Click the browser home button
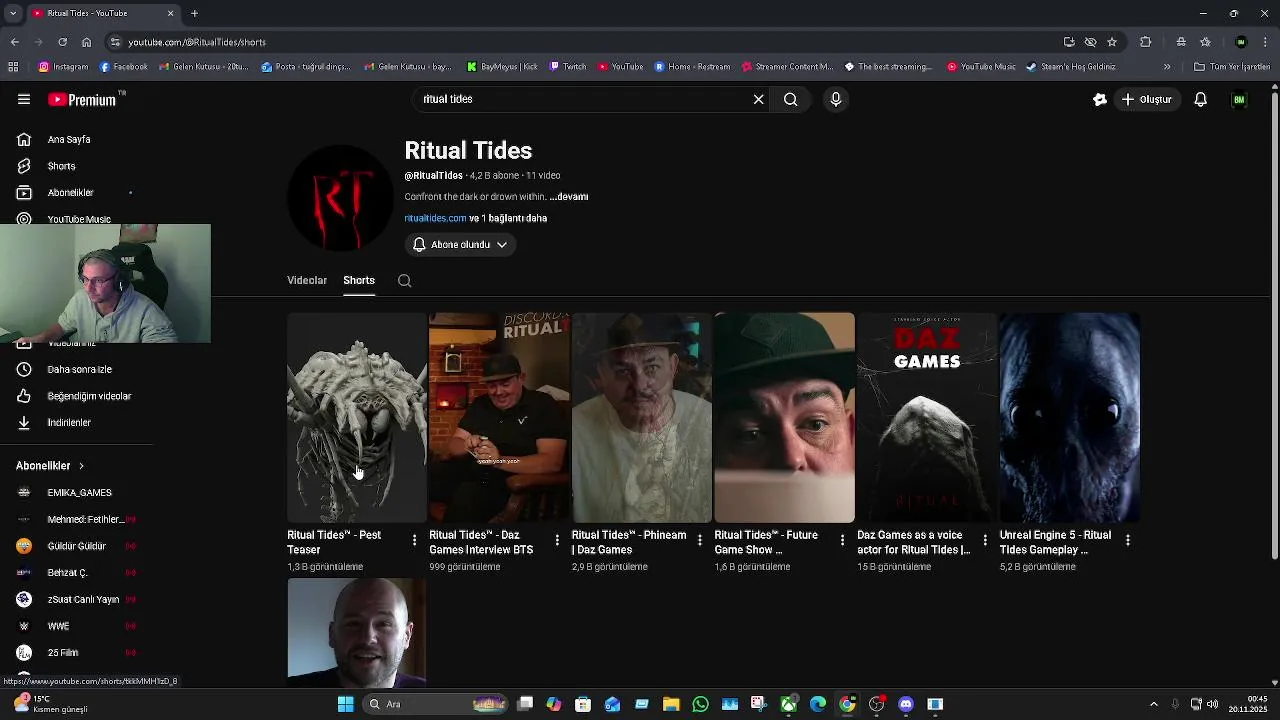Viewport: 1280px width, 720px height. tap(86, 42)
